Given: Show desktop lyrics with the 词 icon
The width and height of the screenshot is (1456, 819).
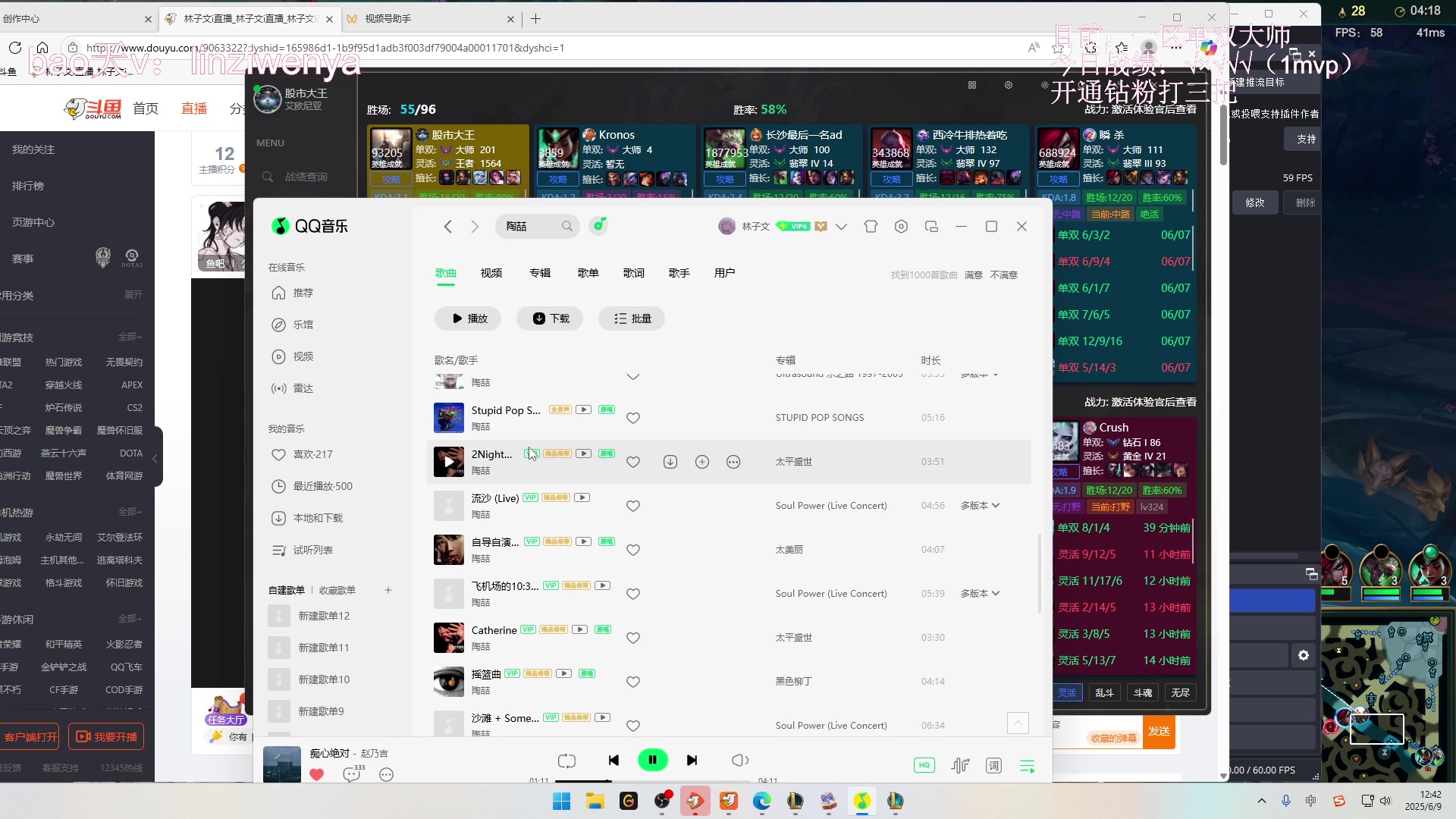Looking at the screenshot, I should (993, 766).
